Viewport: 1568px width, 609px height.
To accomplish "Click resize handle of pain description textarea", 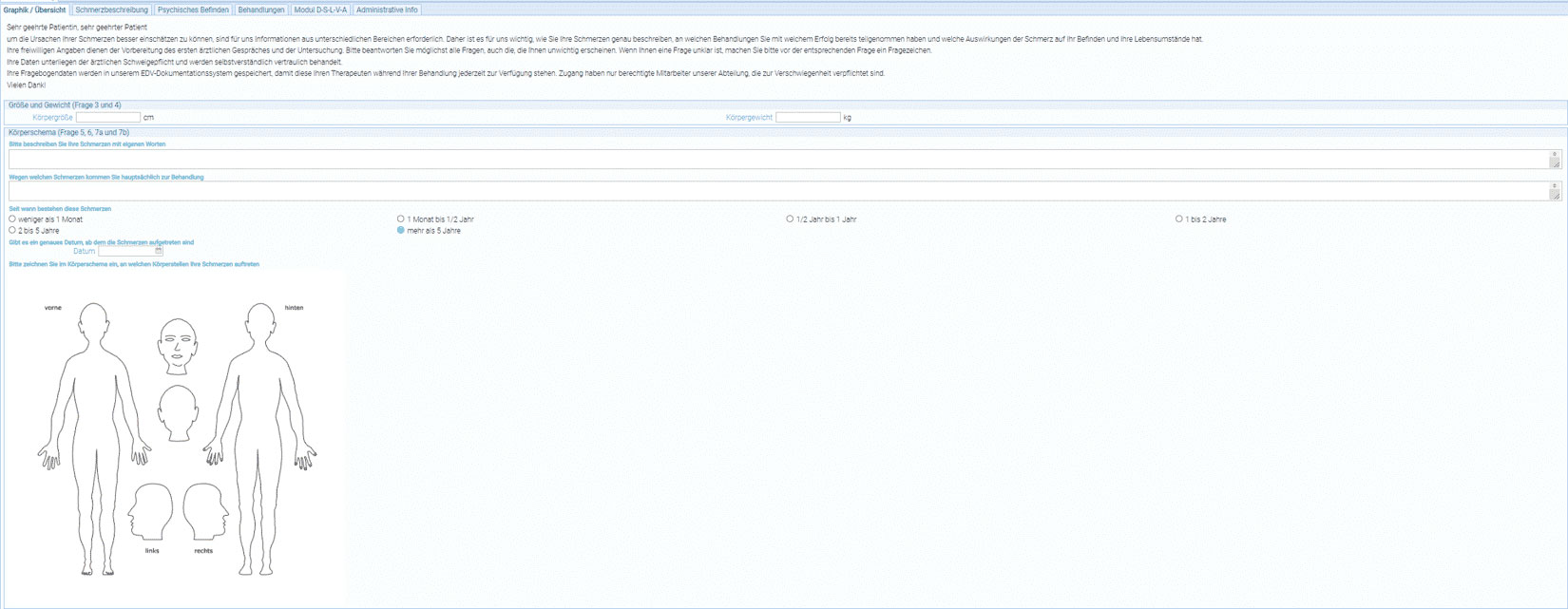I will (x=1555, y=163).
